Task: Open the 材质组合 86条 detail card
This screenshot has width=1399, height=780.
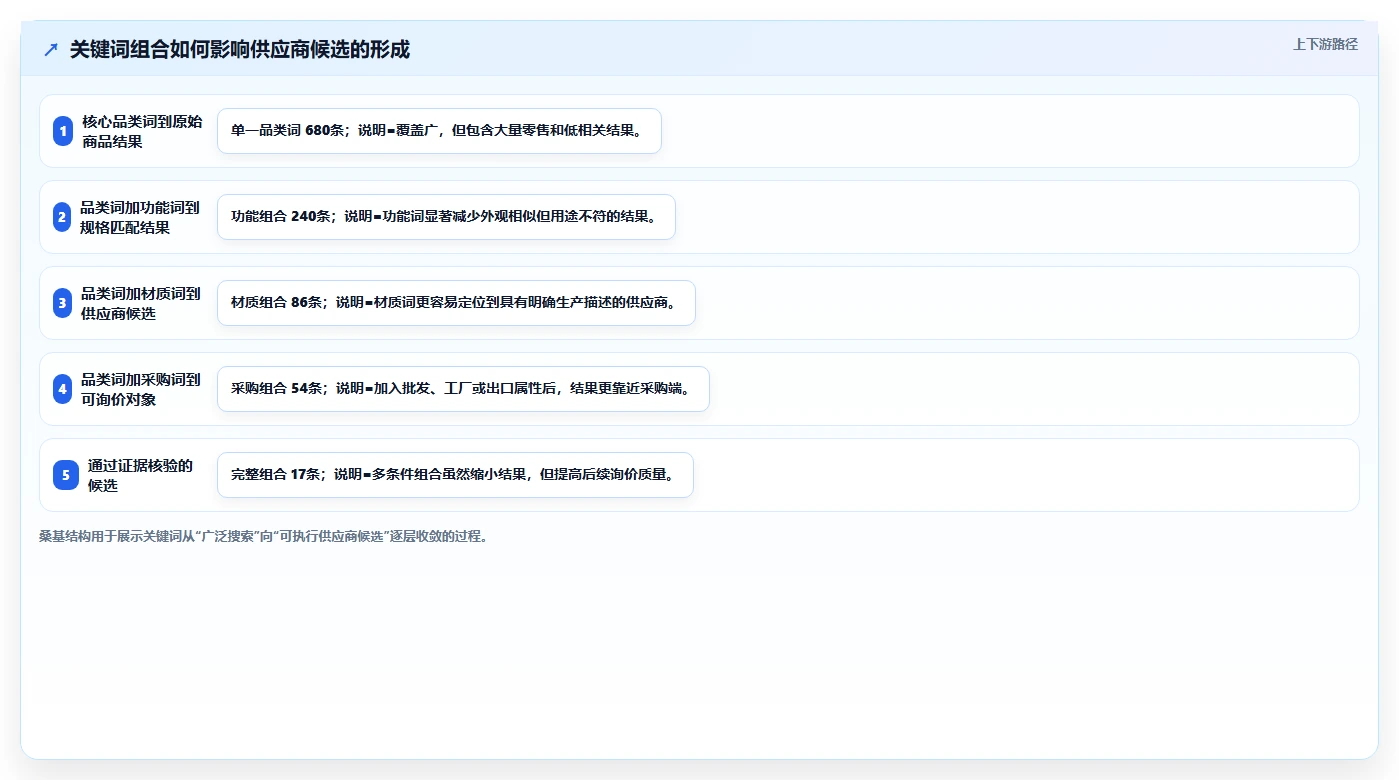Action: pyautogui.click(x=456, y=303)
